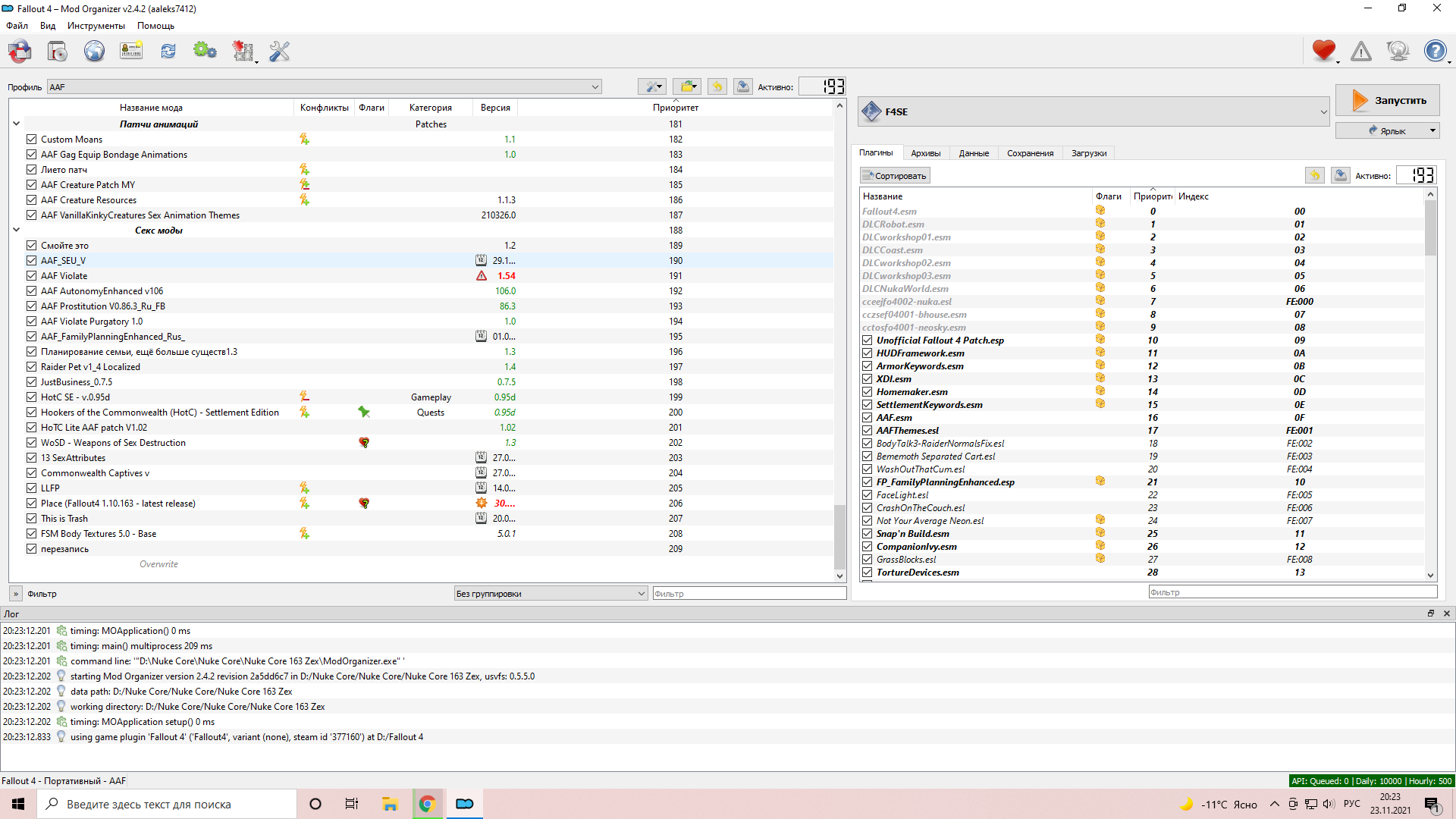1456x819 pixels.
Task: Click the mod list backup icon
Action: (x=743, y=86)
